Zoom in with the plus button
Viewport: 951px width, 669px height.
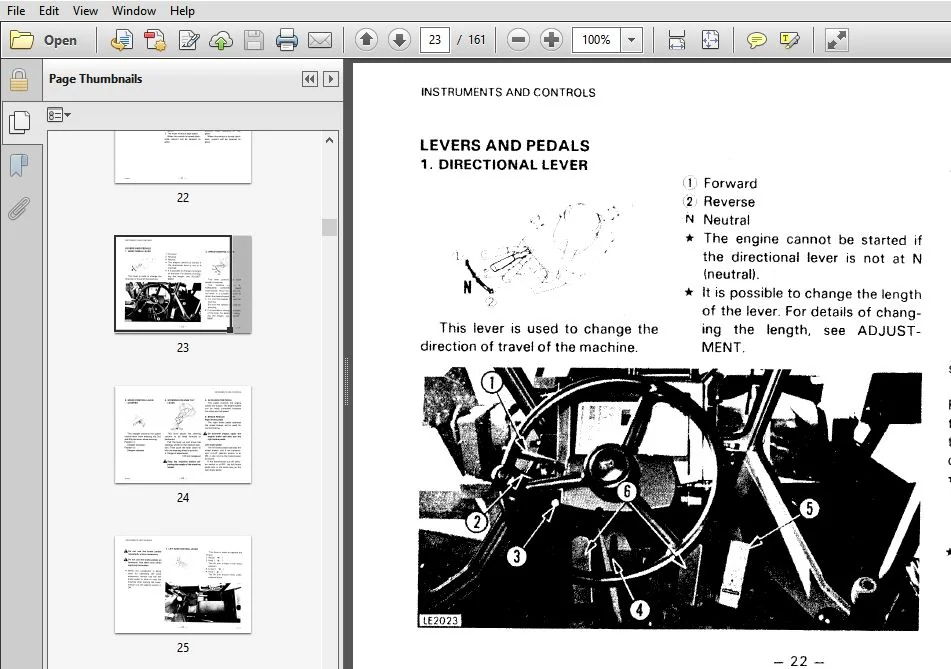click(551, 40)
